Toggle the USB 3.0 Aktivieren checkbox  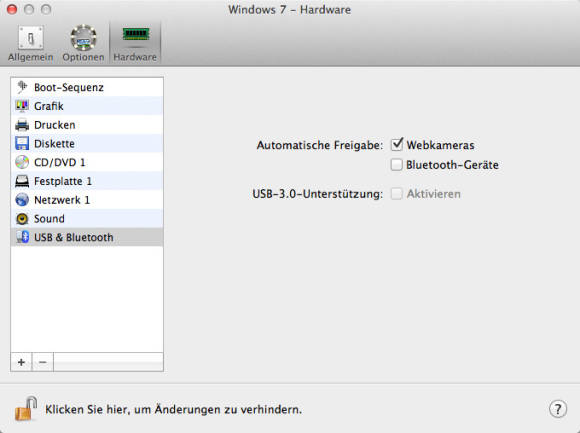(x=397, y=193)
